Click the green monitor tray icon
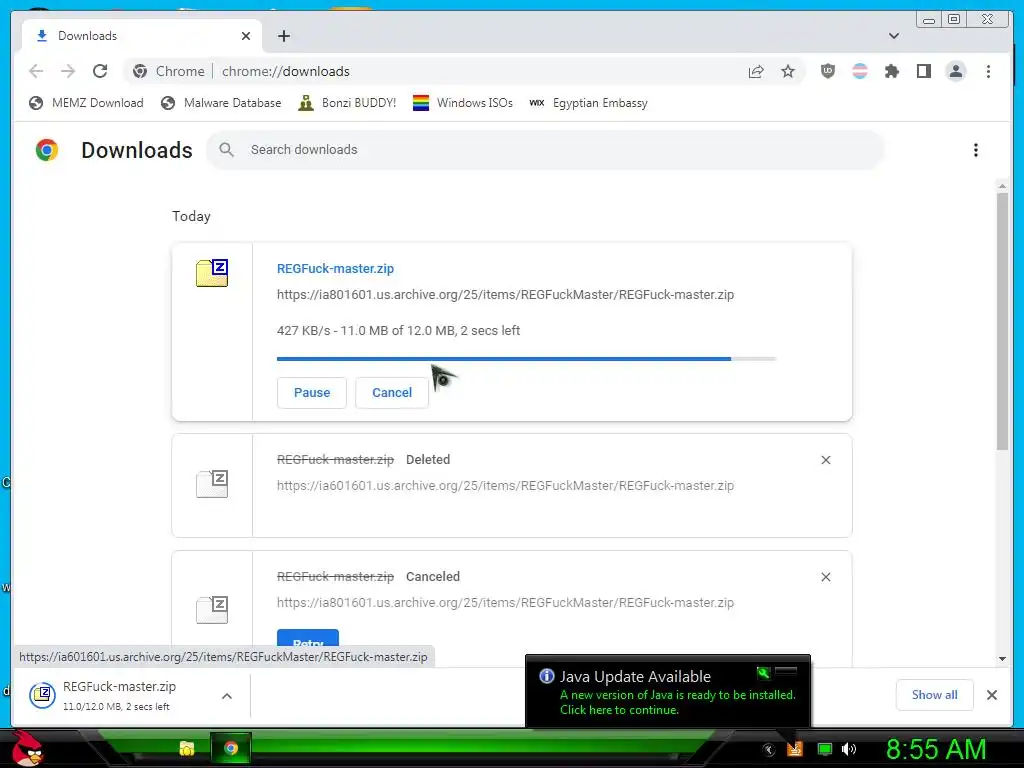 tap(825, 749)
